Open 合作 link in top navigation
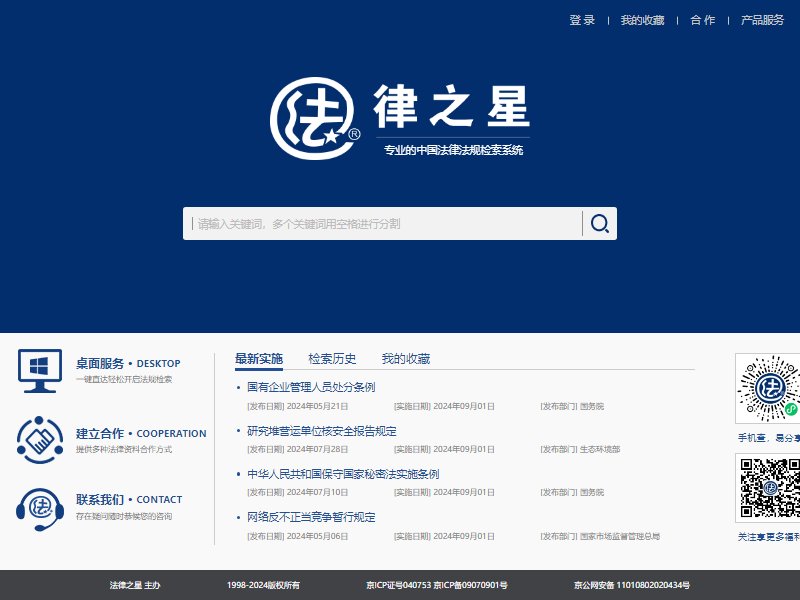 tap(703, 20)
